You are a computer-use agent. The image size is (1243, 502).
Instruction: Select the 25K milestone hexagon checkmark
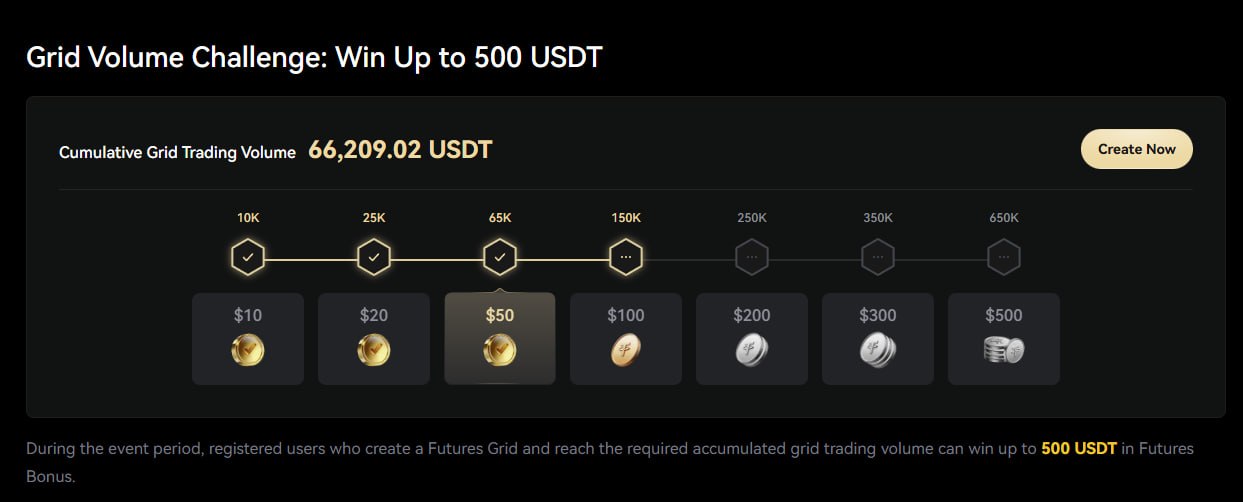point(374,258)
